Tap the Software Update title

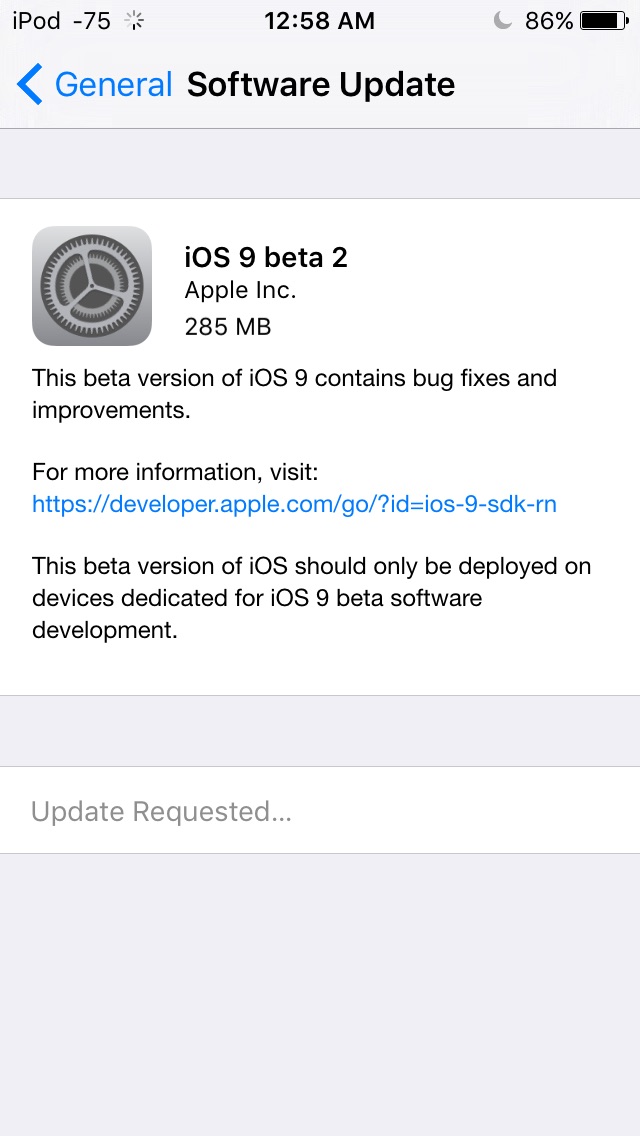(321, 85)
